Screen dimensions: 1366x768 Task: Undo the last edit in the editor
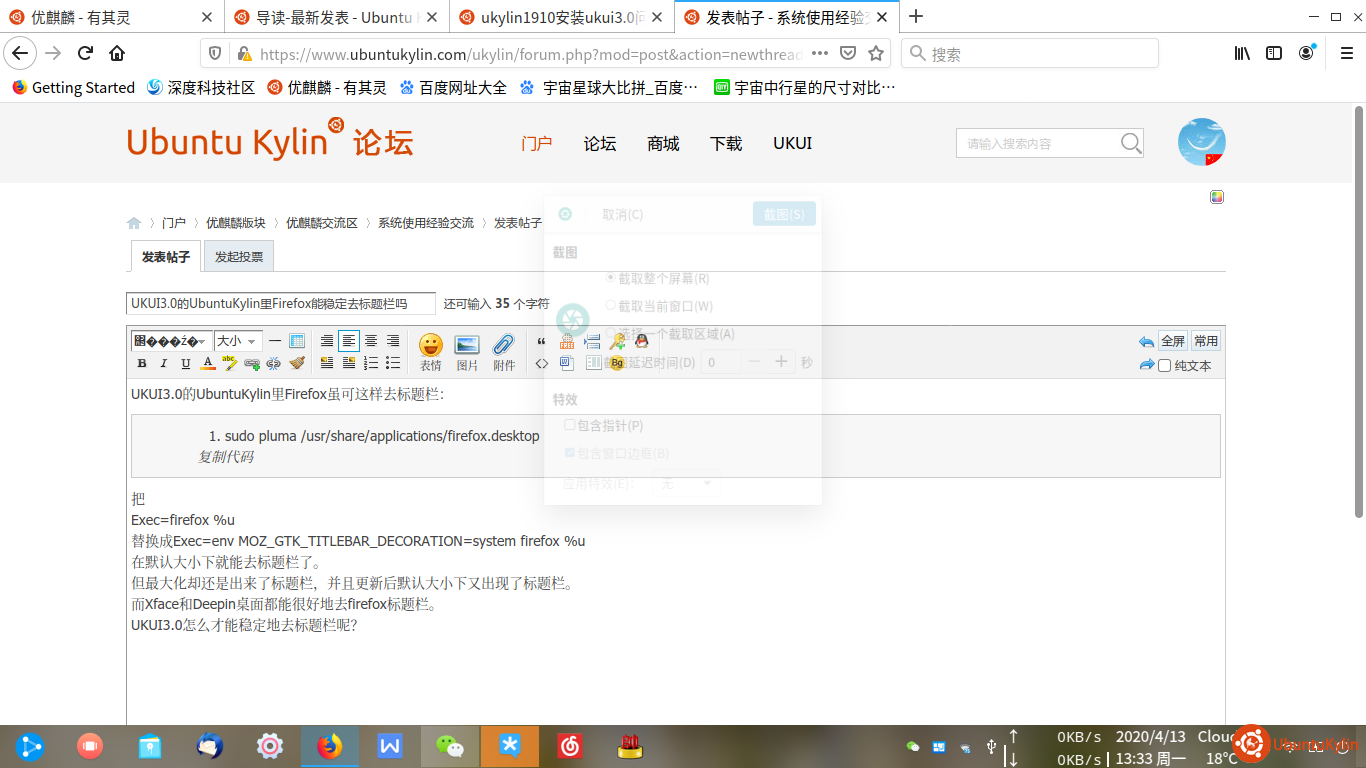[x=1146, y=341]
